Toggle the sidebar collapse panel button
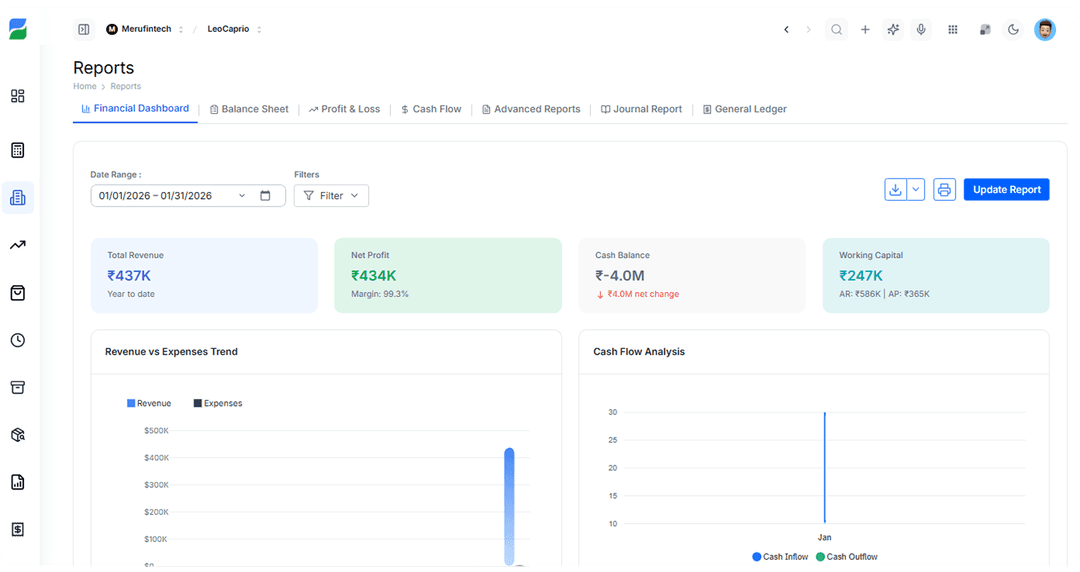The height and width of the screenshot is (572, 1080). point(83,30)
